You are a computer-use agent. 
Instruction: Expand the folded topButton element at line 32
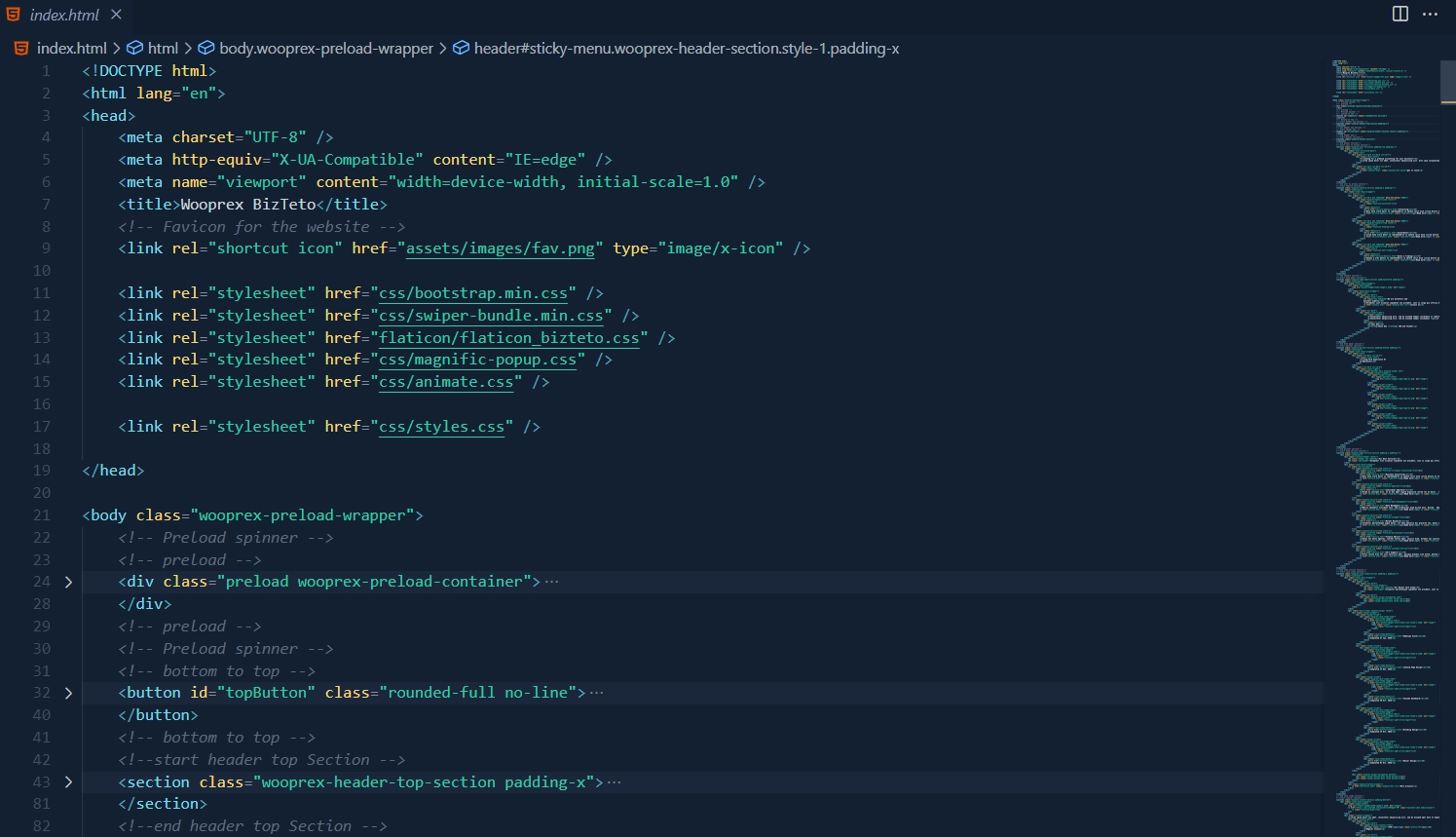pos(67,692)
